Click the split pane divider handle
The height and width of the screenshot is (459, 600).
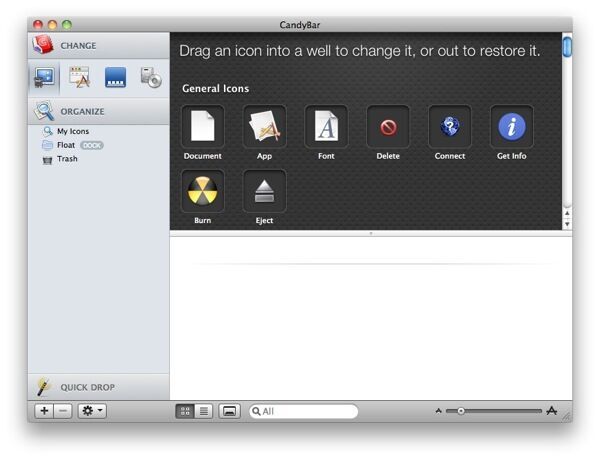(x=371, y=233)
